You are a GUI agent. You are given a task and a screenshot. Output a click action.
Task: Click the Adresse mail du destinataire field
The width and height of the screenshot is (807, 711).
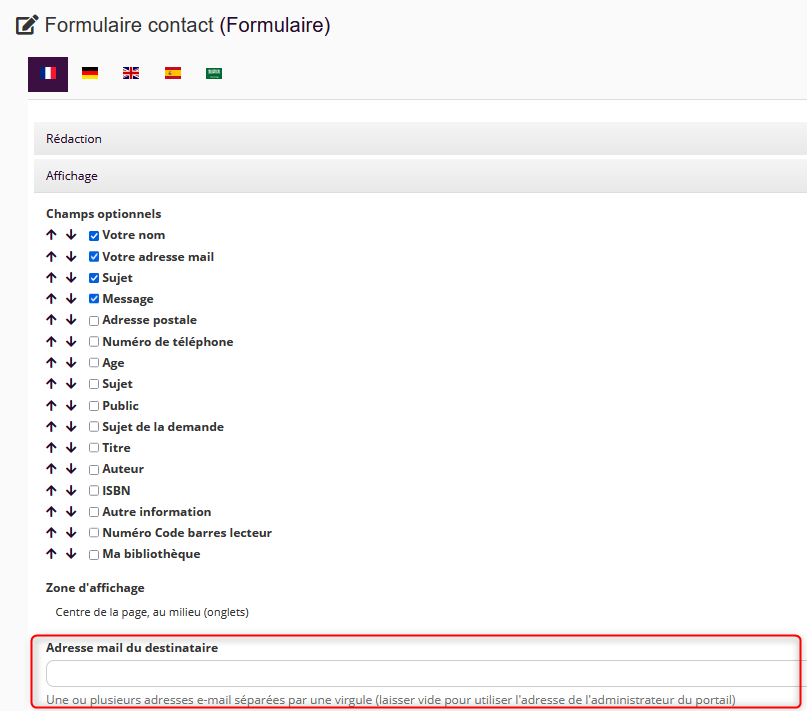420,673
